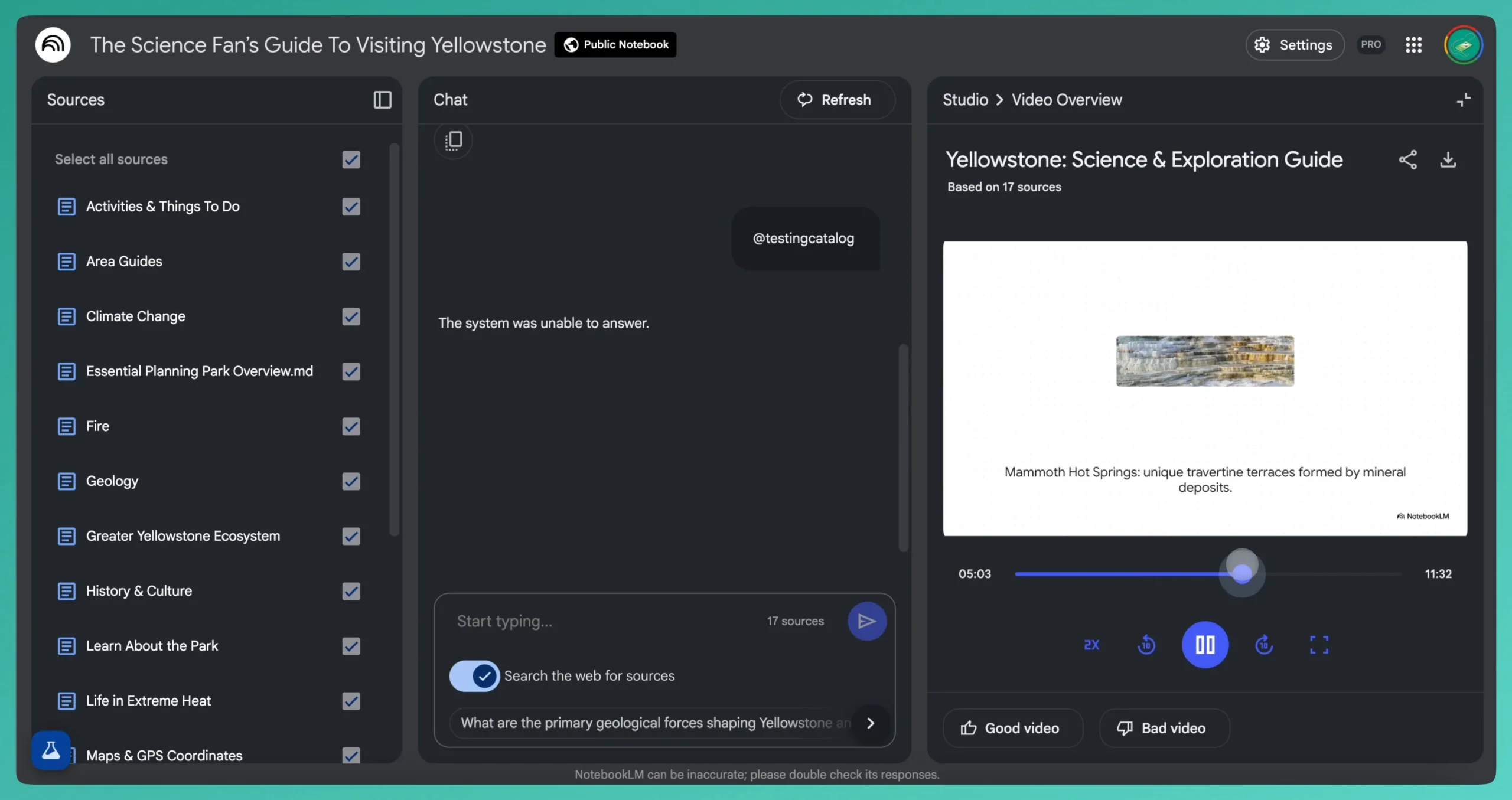Open the Geology source
Image resolution: width=1512 pixels, height=800 pixels.
click(112, 481)
